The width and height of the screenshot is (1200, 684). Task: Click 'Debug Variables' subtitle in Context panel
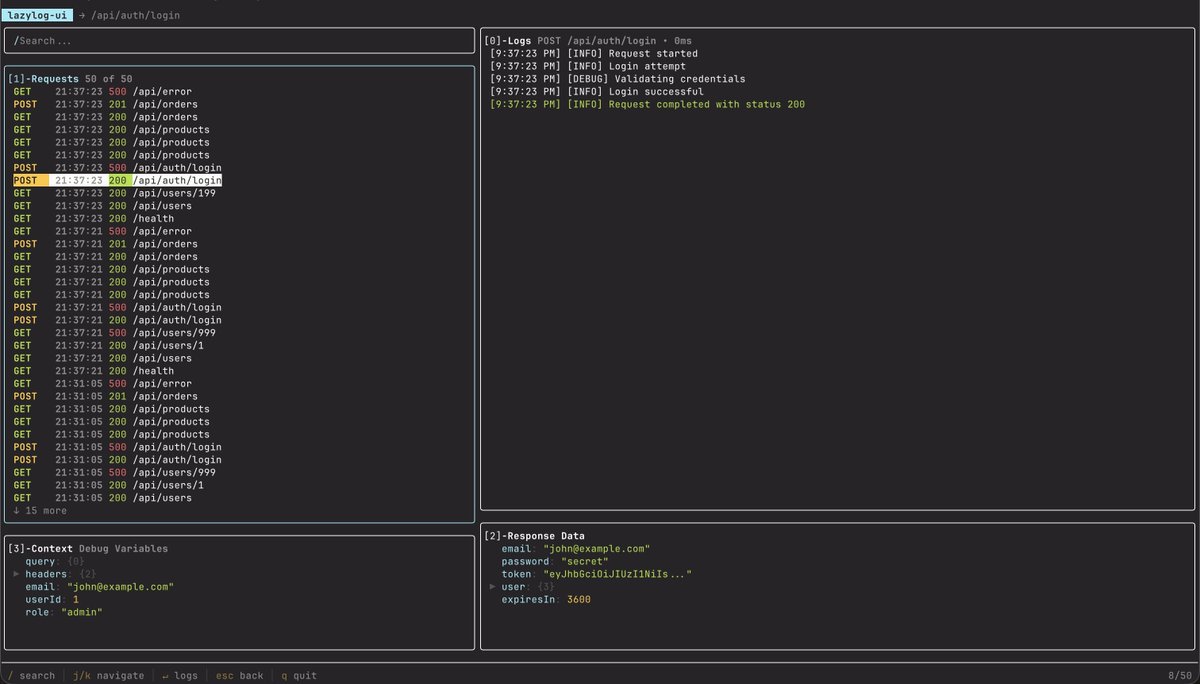click(124, 548)
